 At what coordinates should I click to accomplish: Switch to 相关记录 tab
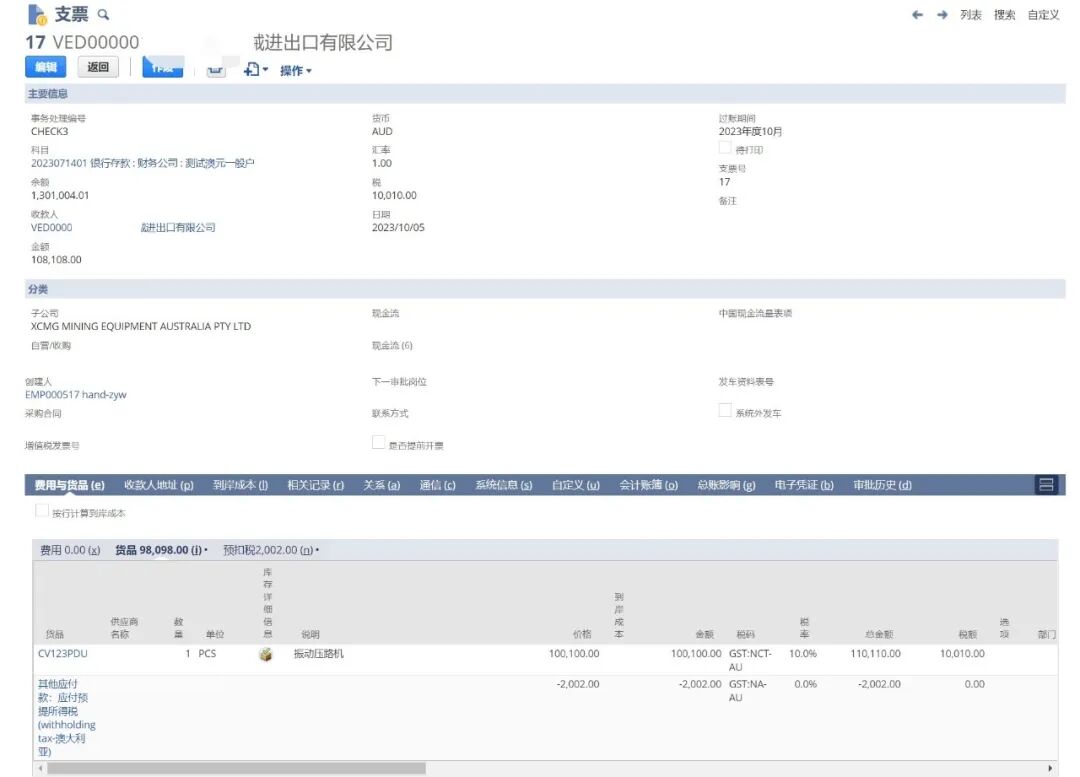click(315, 485)
